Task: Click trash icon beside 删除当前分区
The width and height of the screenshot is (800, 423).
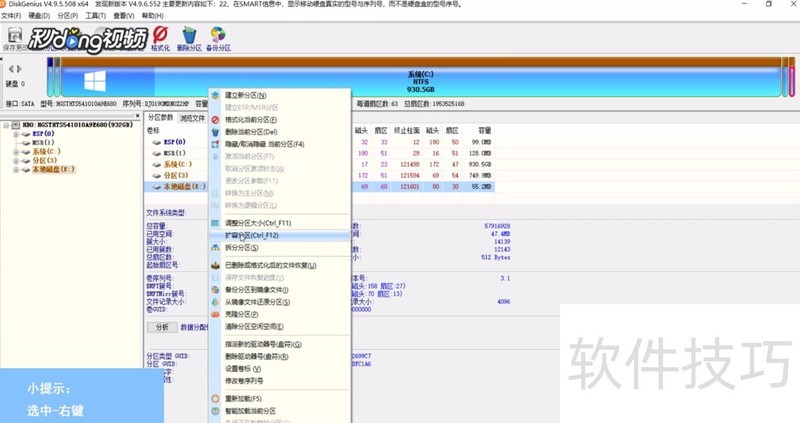Action: click(215, 132)
